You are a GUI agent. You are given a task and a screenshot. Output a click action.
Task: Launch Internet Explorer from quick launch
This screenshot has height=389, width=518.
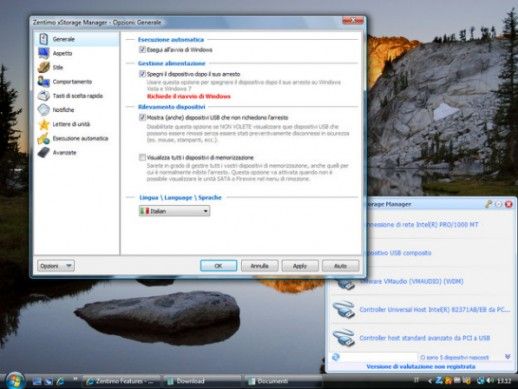(x=60, y=381)
